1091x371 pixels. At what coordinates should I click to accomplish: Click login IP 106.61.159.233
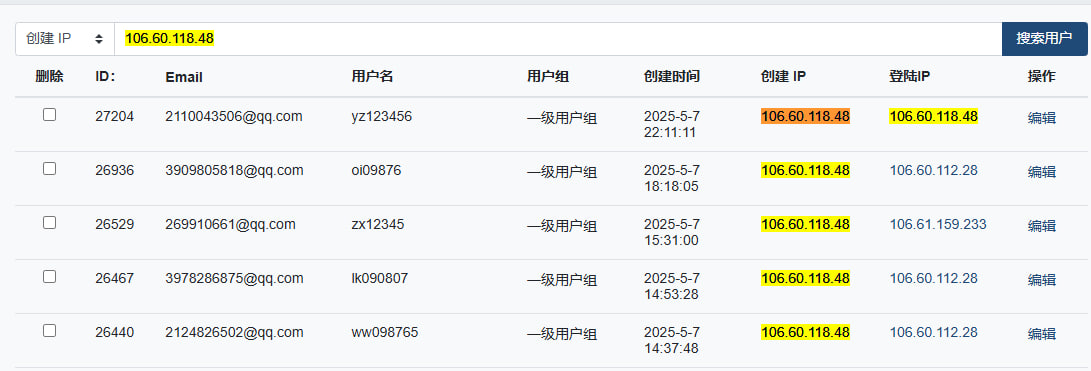(x=938, y=224)
